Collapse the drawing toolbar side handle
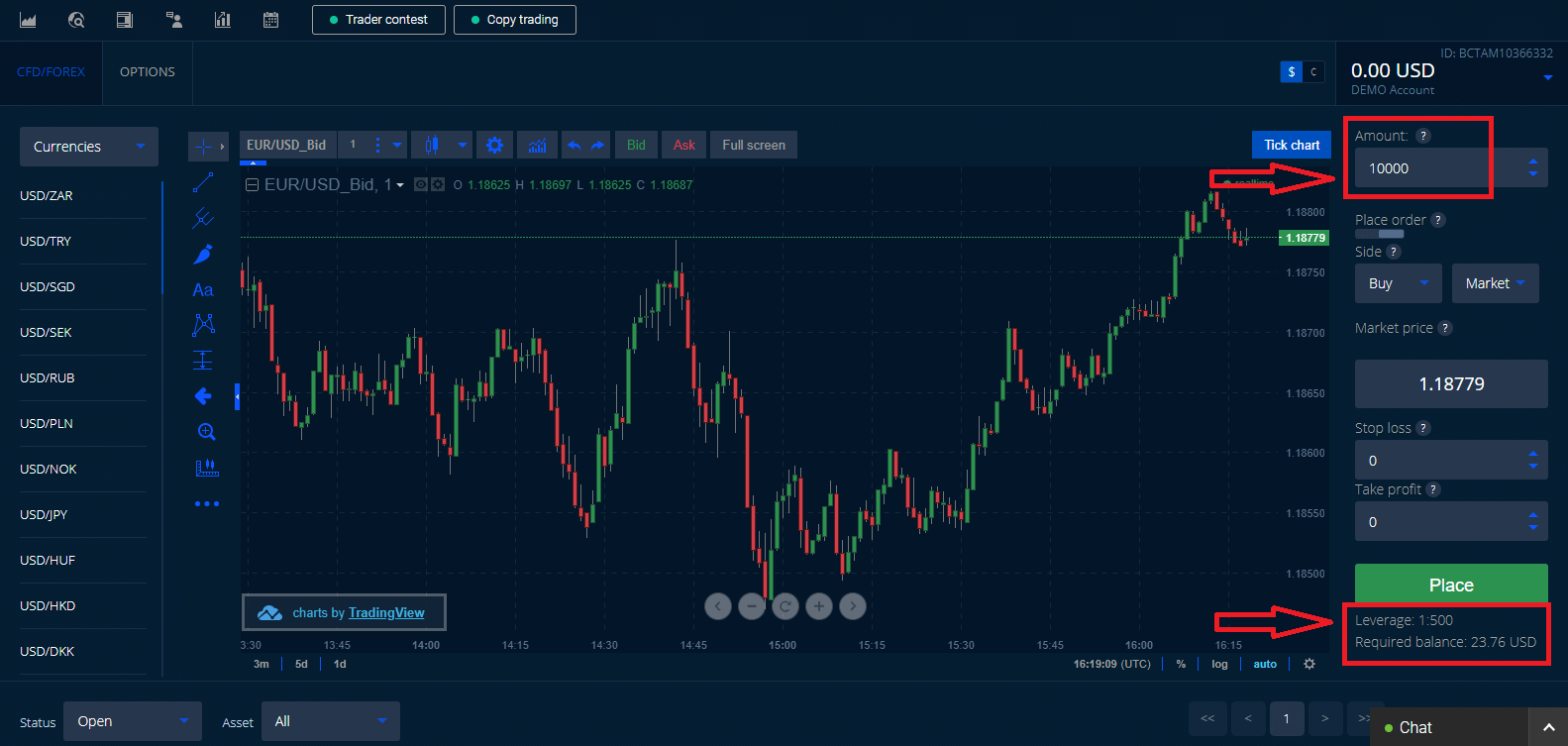1568x746 pixels. tap(237, 396)
